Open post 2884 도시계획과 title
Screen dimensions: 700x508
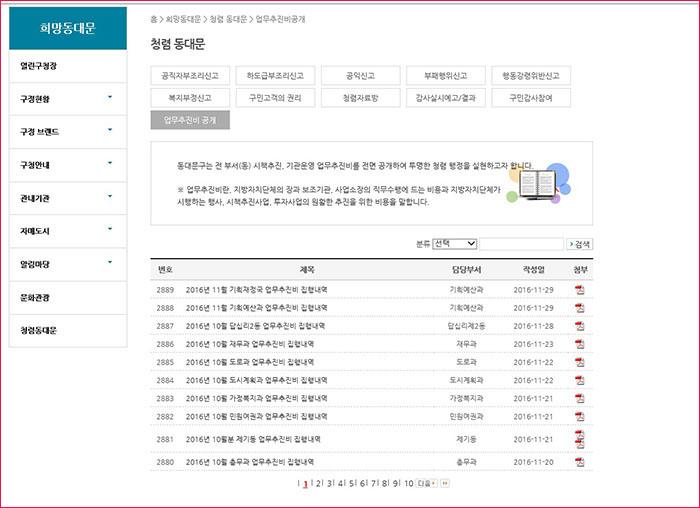(x=257, y=380)
